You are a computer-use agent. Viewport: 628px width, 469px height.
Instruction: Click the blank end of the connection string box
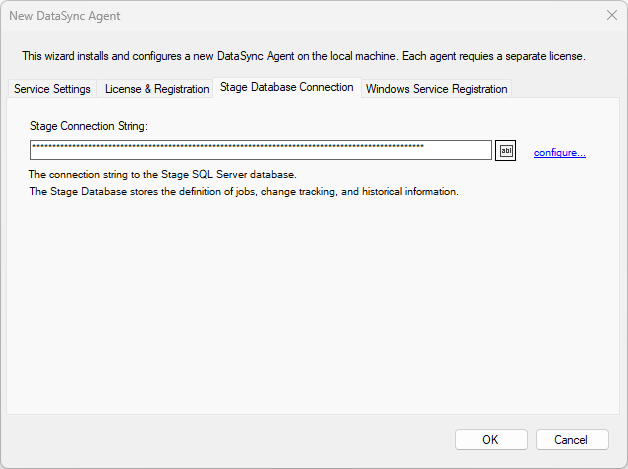[458, 151]
